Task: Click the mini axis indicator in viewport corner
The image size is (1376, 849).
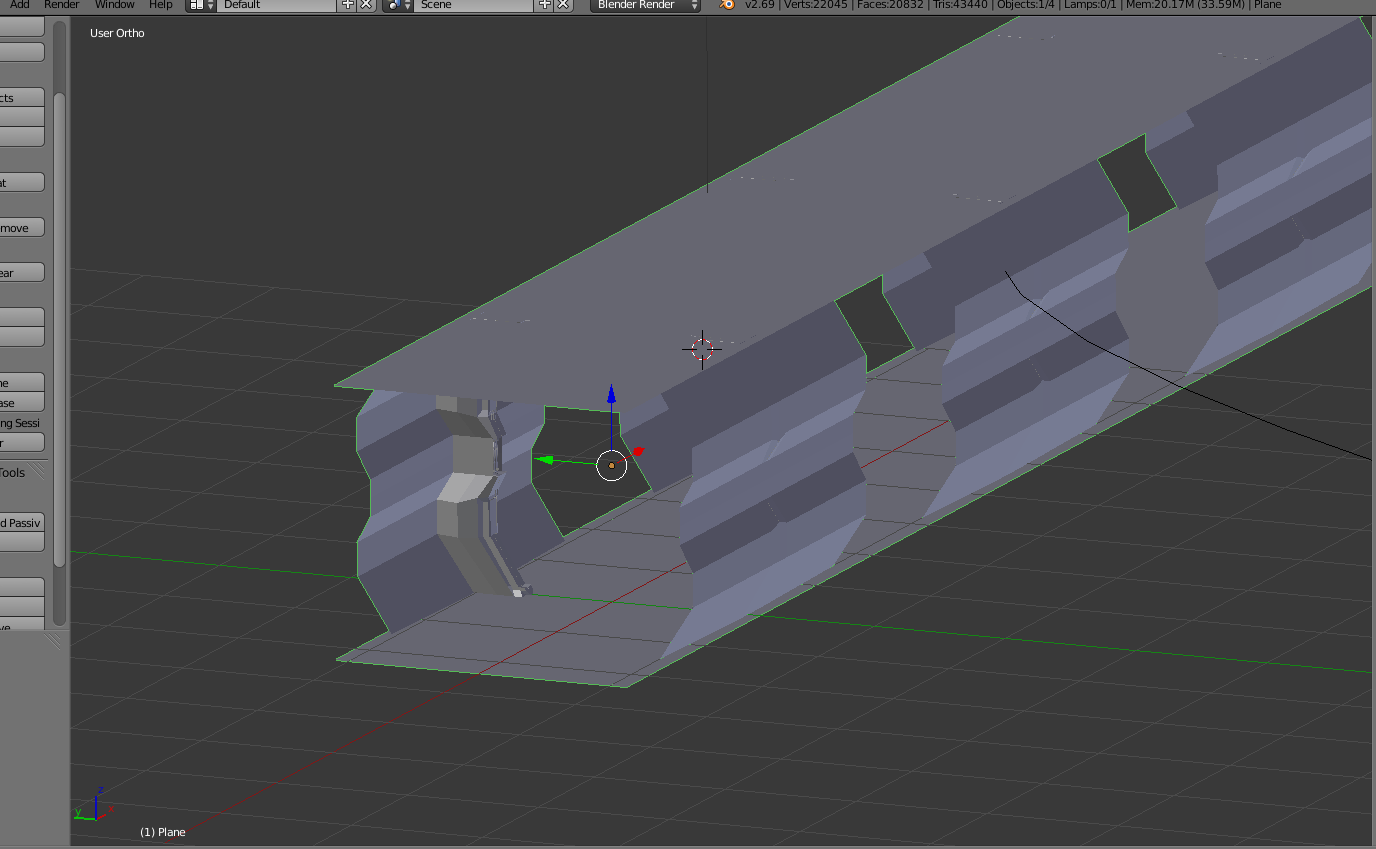Action: (x=95, y=807)
